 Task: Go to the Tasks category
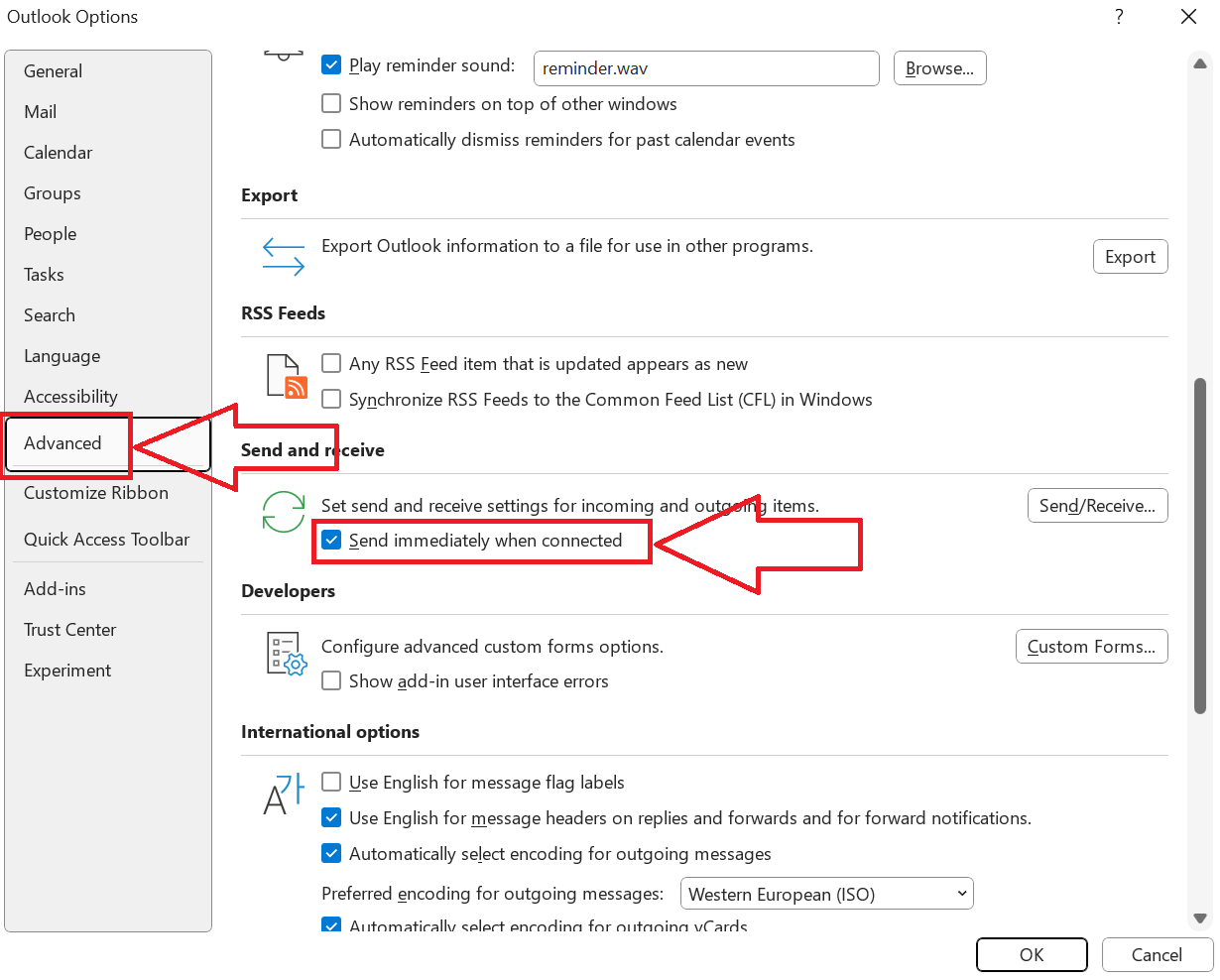[108, 275]
